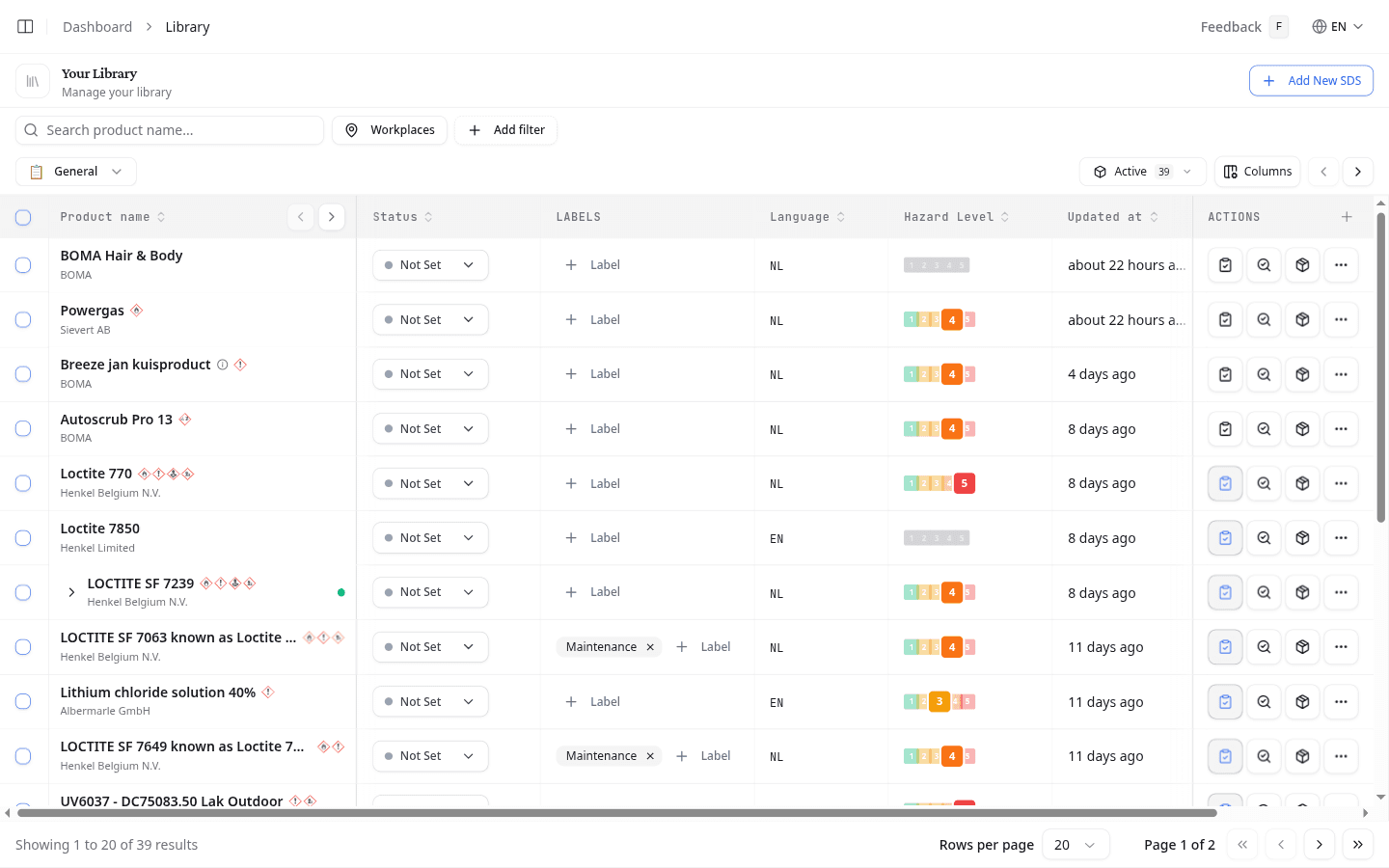Click the cube icon for Powergas row
This screenshot has height=868, width=1389.
[1302, 319]
